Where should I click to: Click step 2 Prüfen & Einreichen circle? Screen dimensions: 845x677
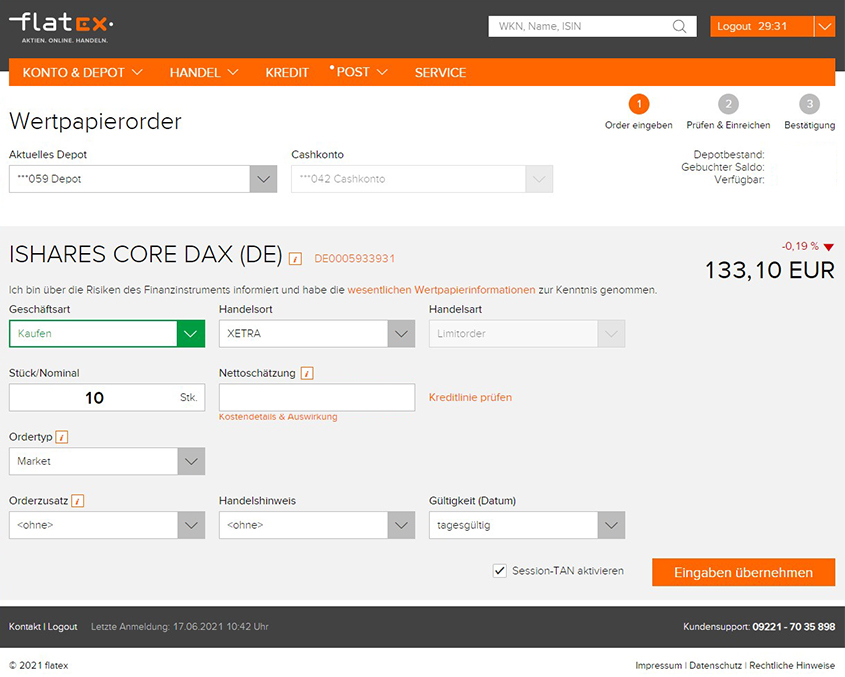728,104
